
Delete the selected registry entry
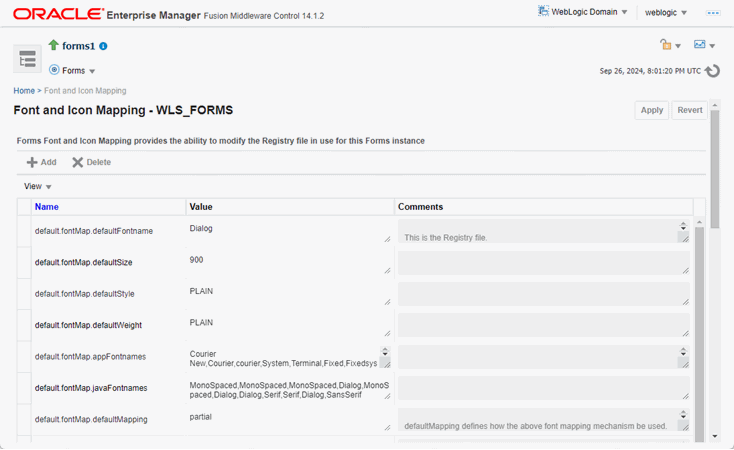(91, 162)
